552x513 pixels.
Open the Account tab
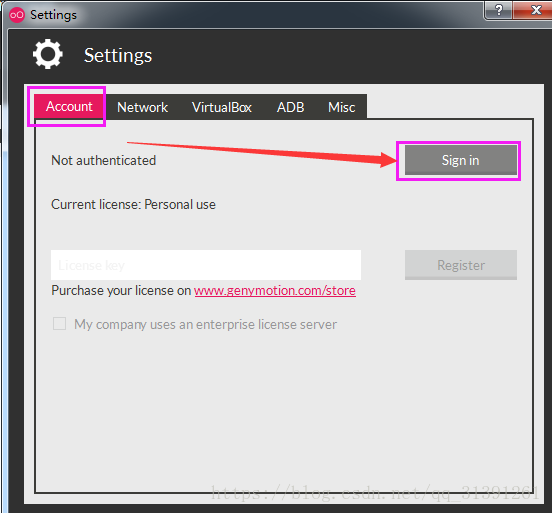pos(69,106)
